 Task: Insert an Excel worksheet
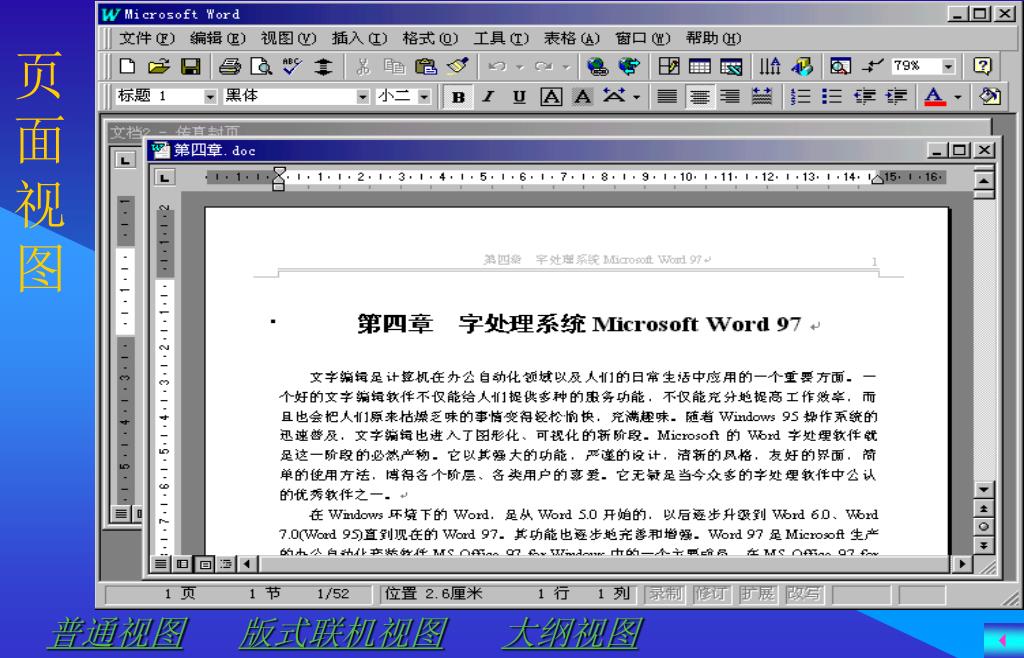(731, 66)
